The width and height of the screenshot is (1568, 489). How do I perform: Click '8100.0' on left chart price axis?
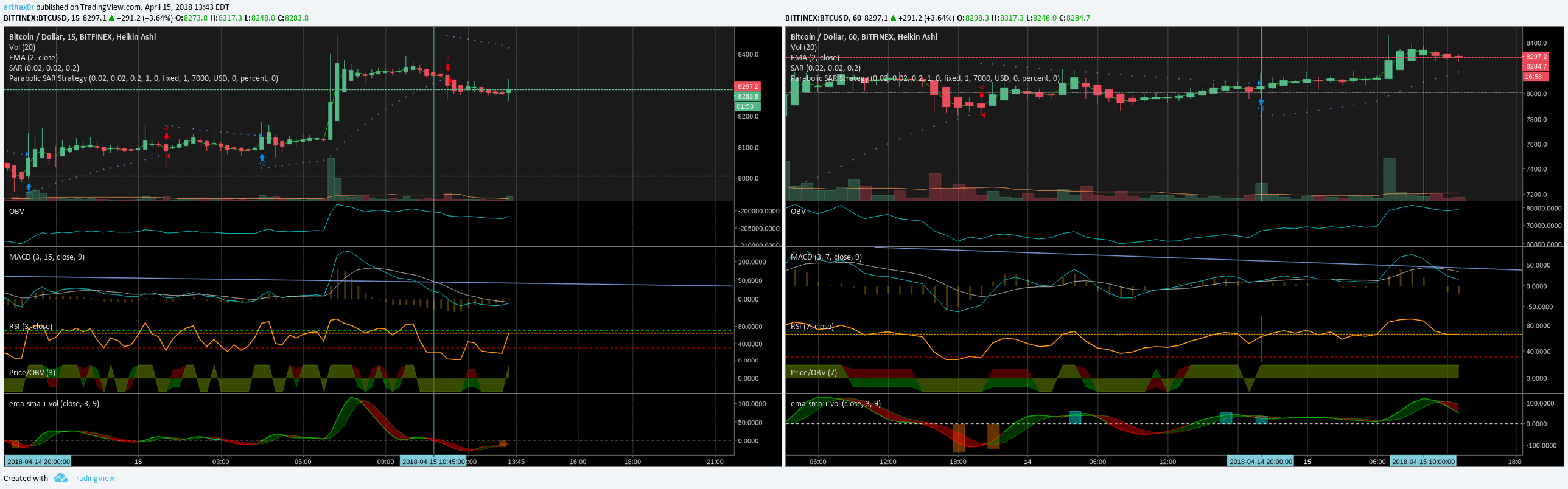pos(748,147)
